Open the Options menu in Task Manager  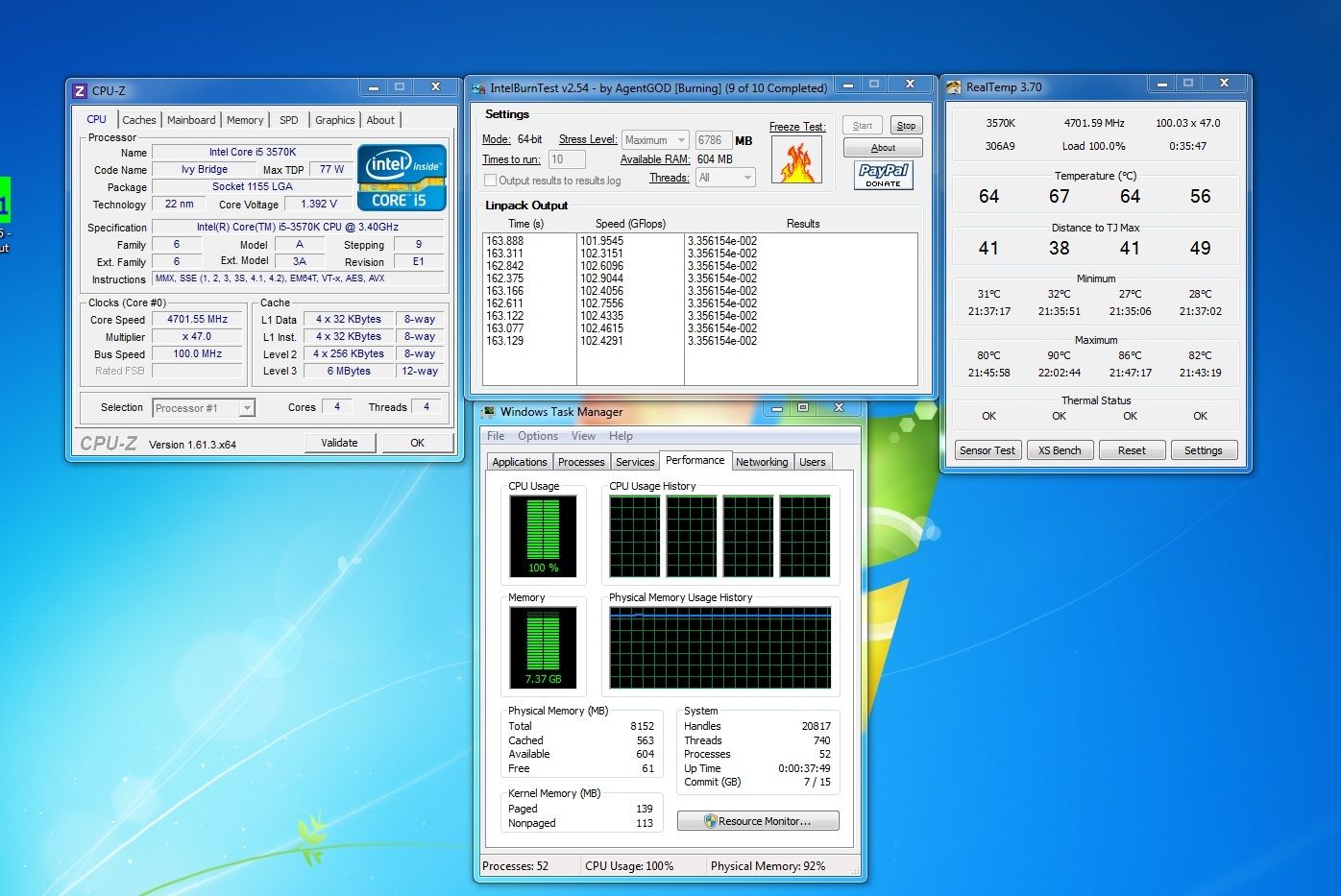click(x=538, y=436)
